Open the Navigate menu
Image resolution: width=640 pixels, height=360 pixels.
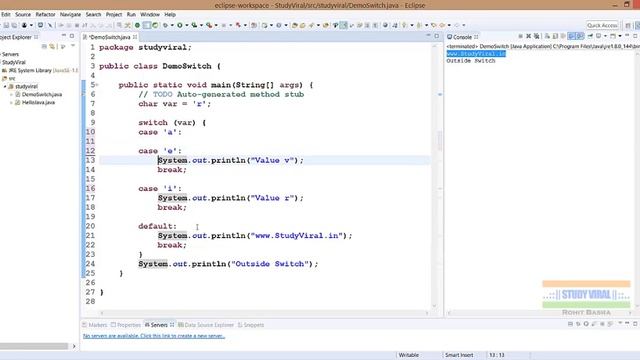coord(70,14)
